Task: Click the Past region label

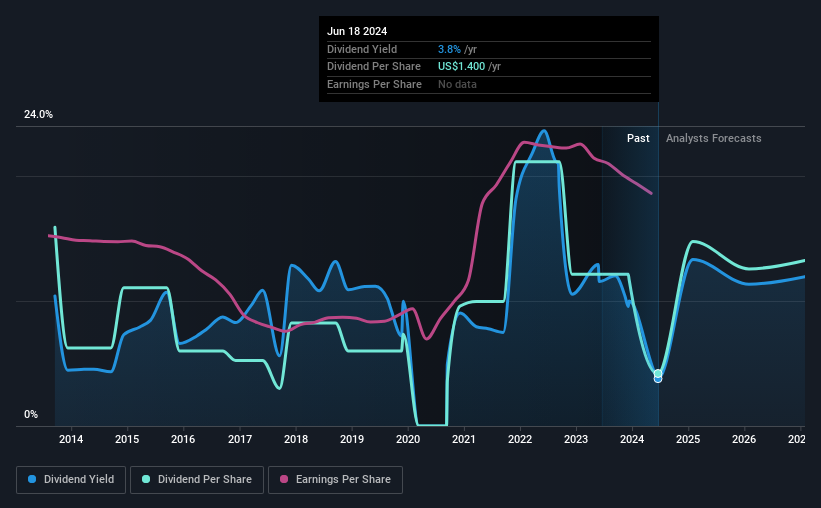Action: coord(638,138)
